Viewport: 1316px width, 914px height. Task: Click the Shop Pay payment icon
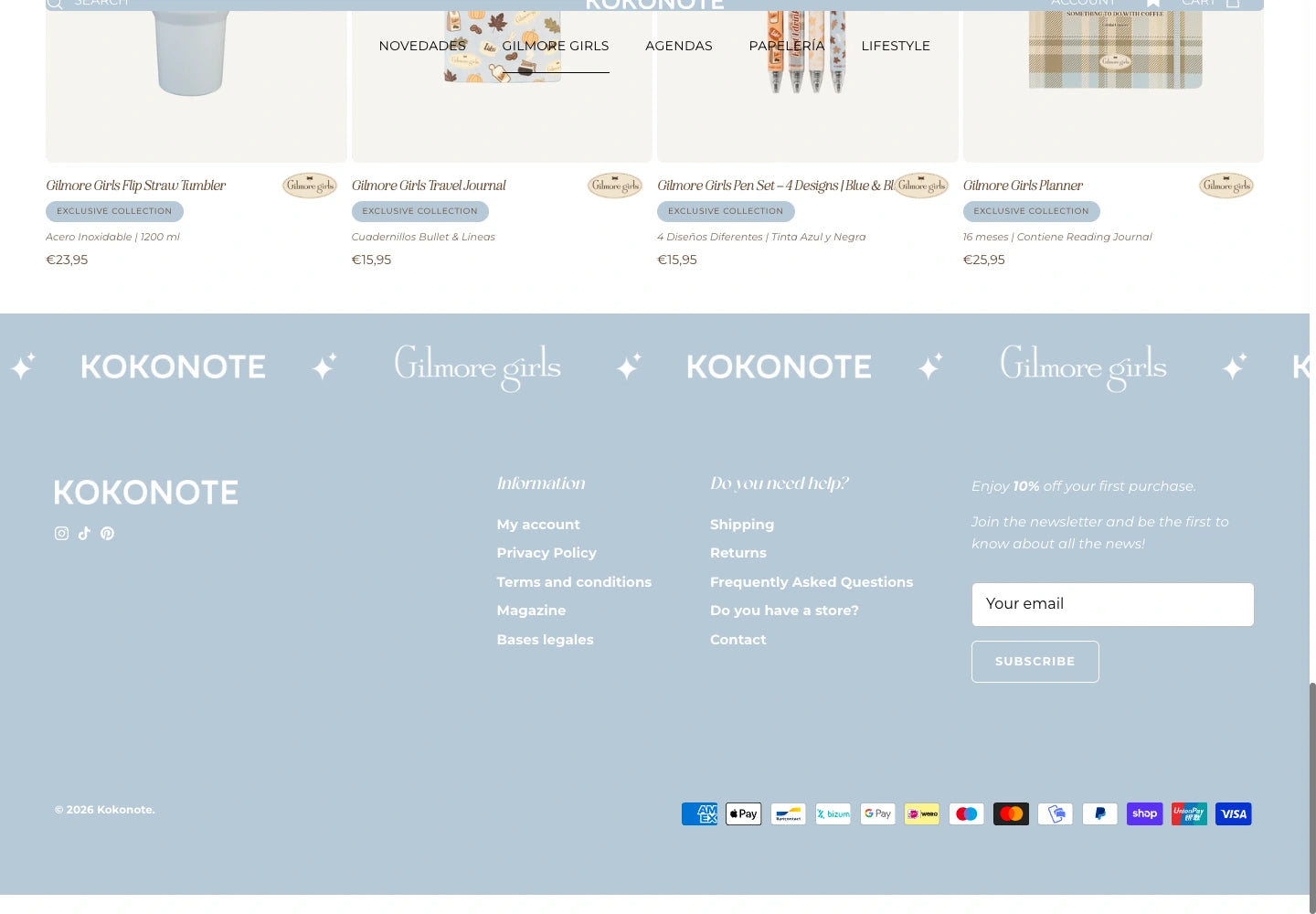(x=1144, y=814)
